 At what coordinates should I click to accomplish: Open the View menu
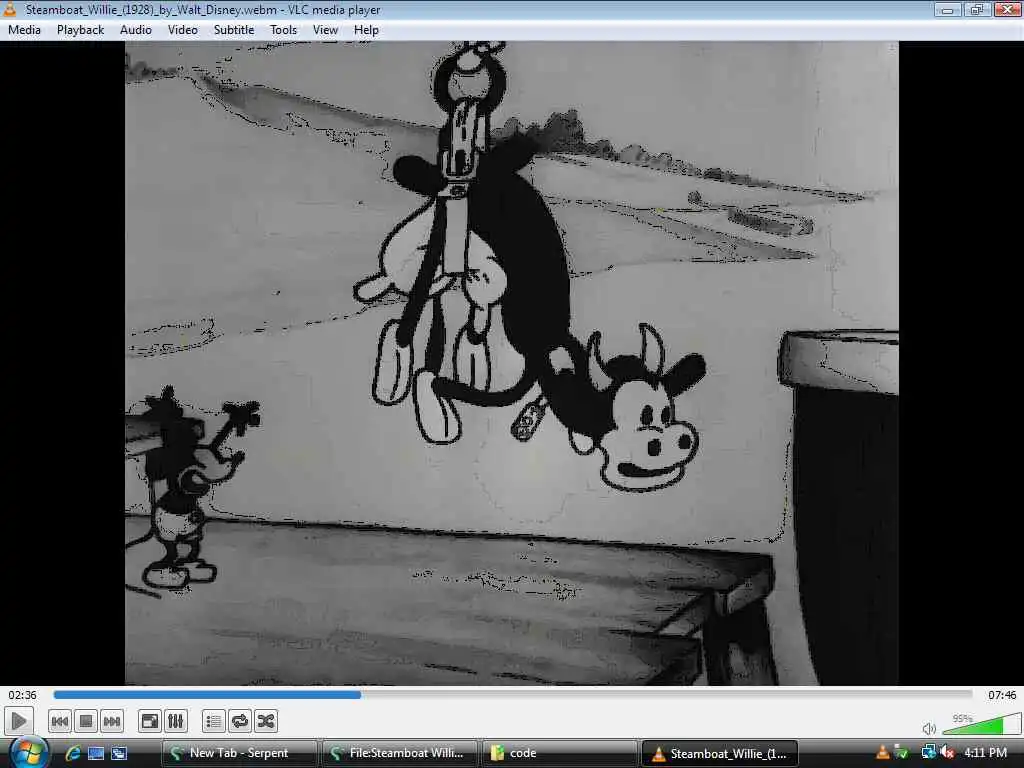click(x=325, y=30)
